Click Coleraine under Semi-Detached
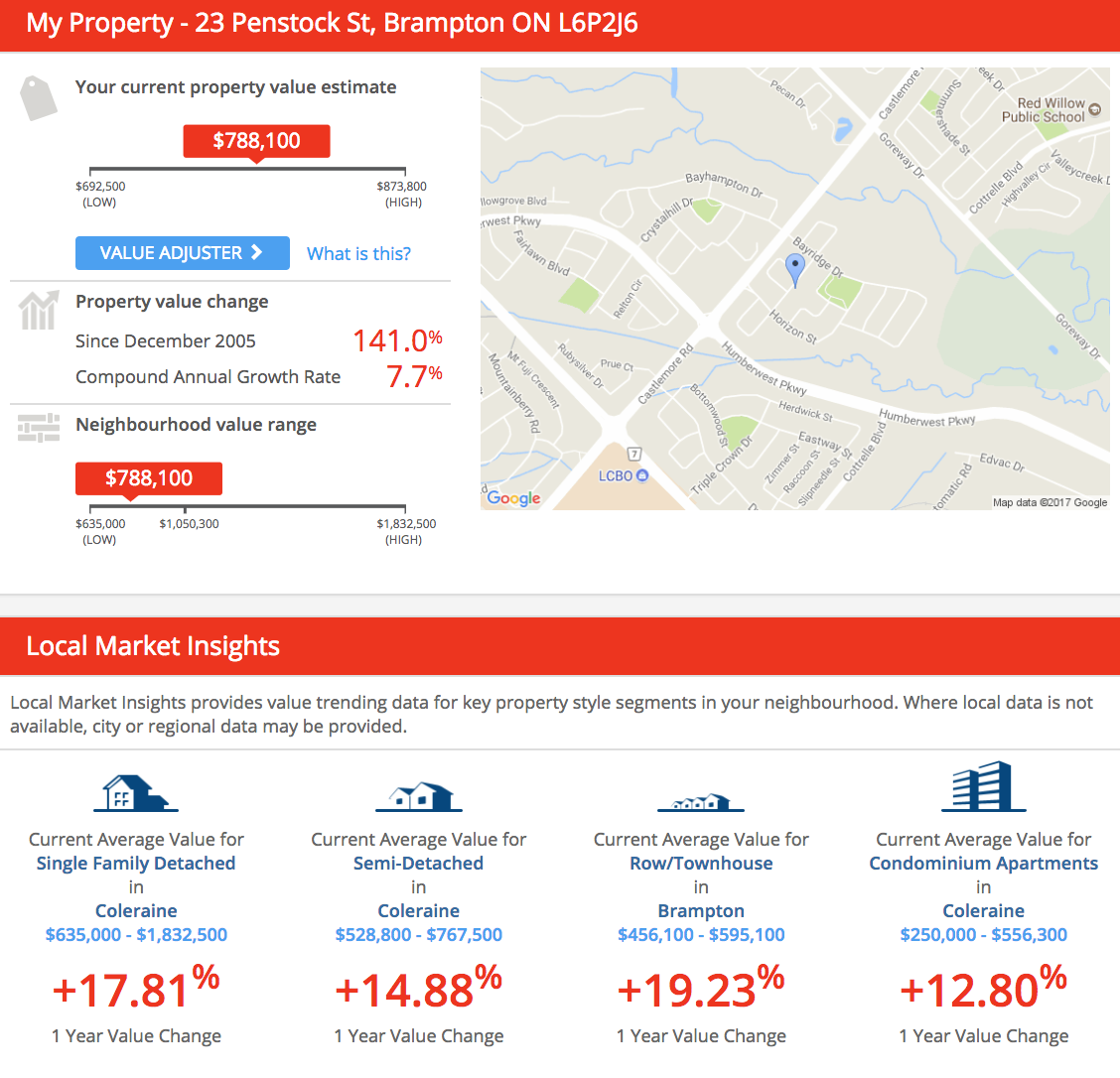1120x1078 pixels. [x=419, y=911]
